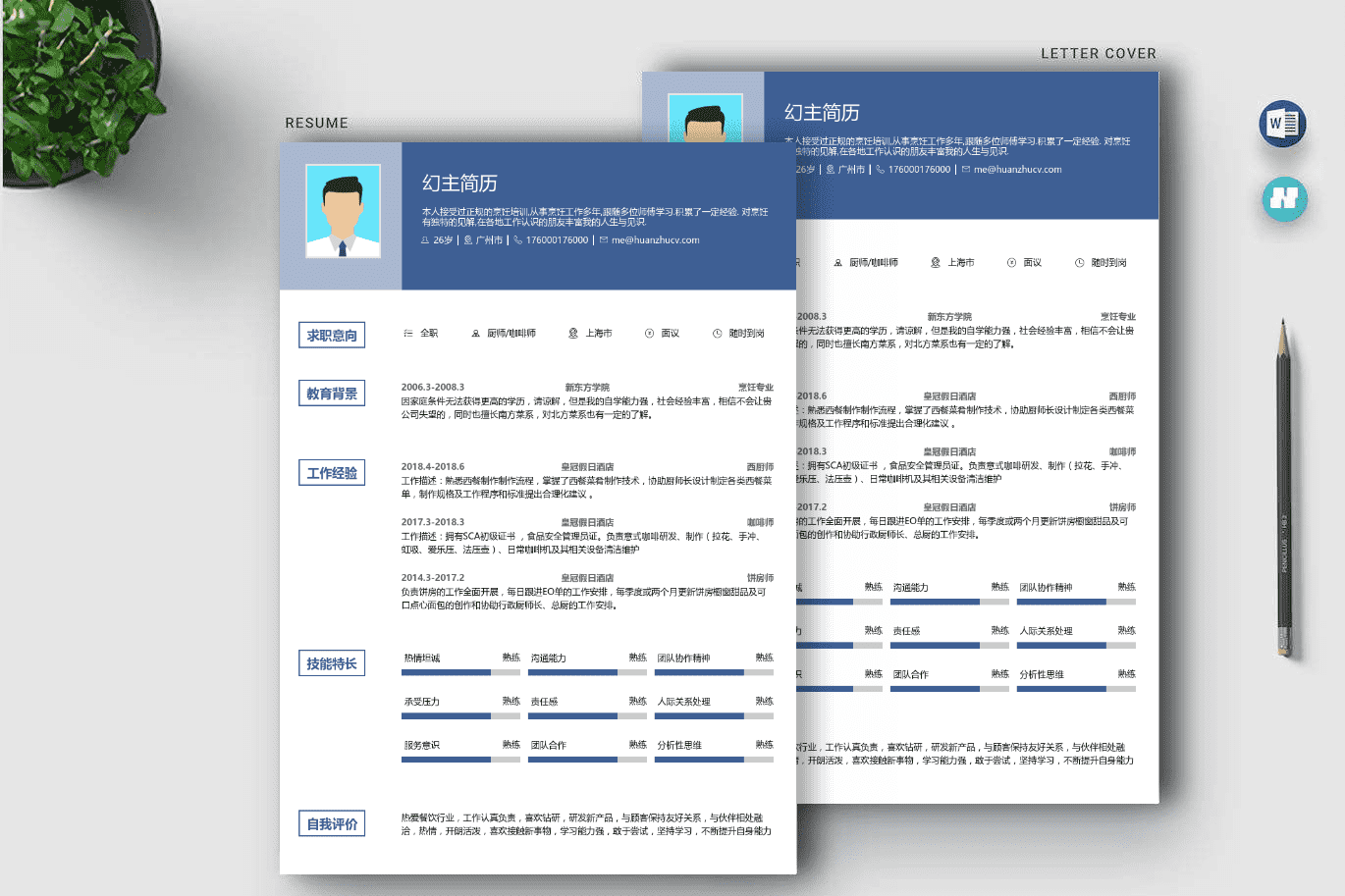1345x896 pixels.
Task: Click the salary icon beside 面议 on back page
Action: click(1011, 263)
